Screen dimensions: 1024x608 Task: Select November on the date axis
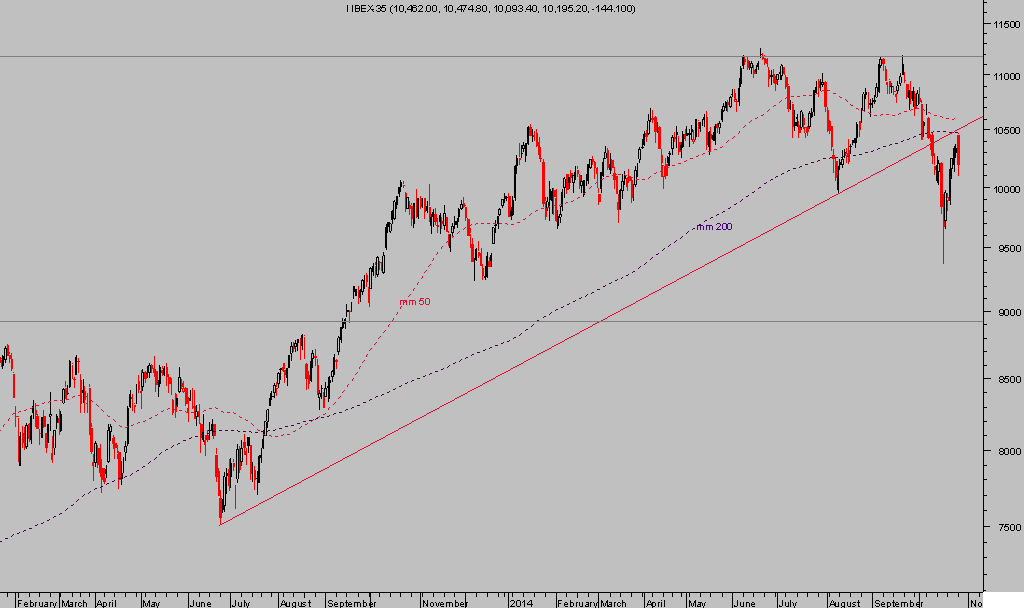point(444,603)
